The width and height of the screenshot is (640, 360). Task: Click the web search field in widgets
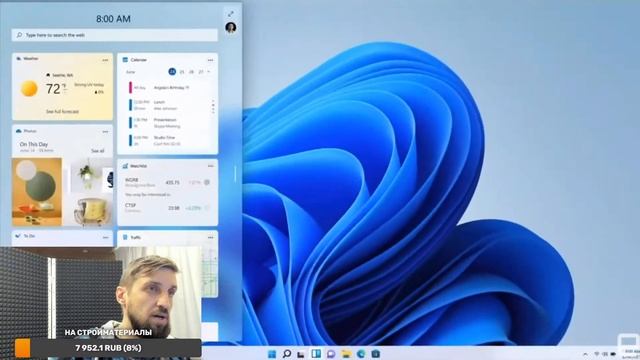pyautogui.click(x=115, y=35)
